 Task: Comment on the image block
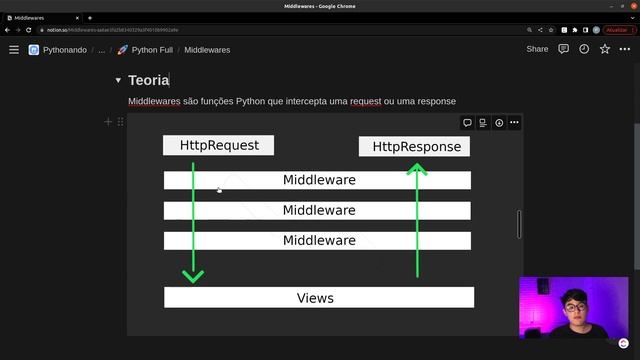point(467,122)
